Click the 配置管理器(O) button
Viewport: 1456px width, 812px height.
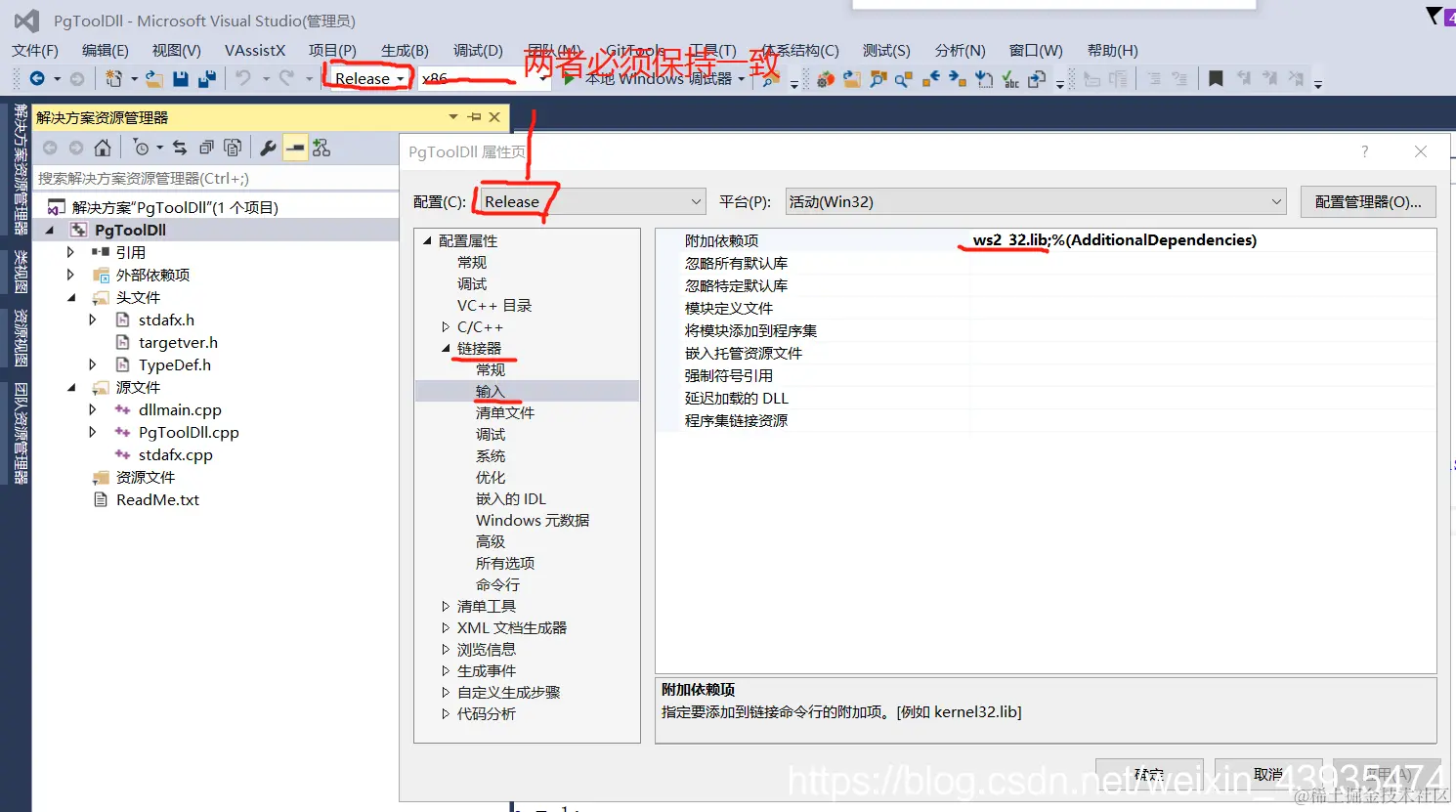coord(1367,201)
